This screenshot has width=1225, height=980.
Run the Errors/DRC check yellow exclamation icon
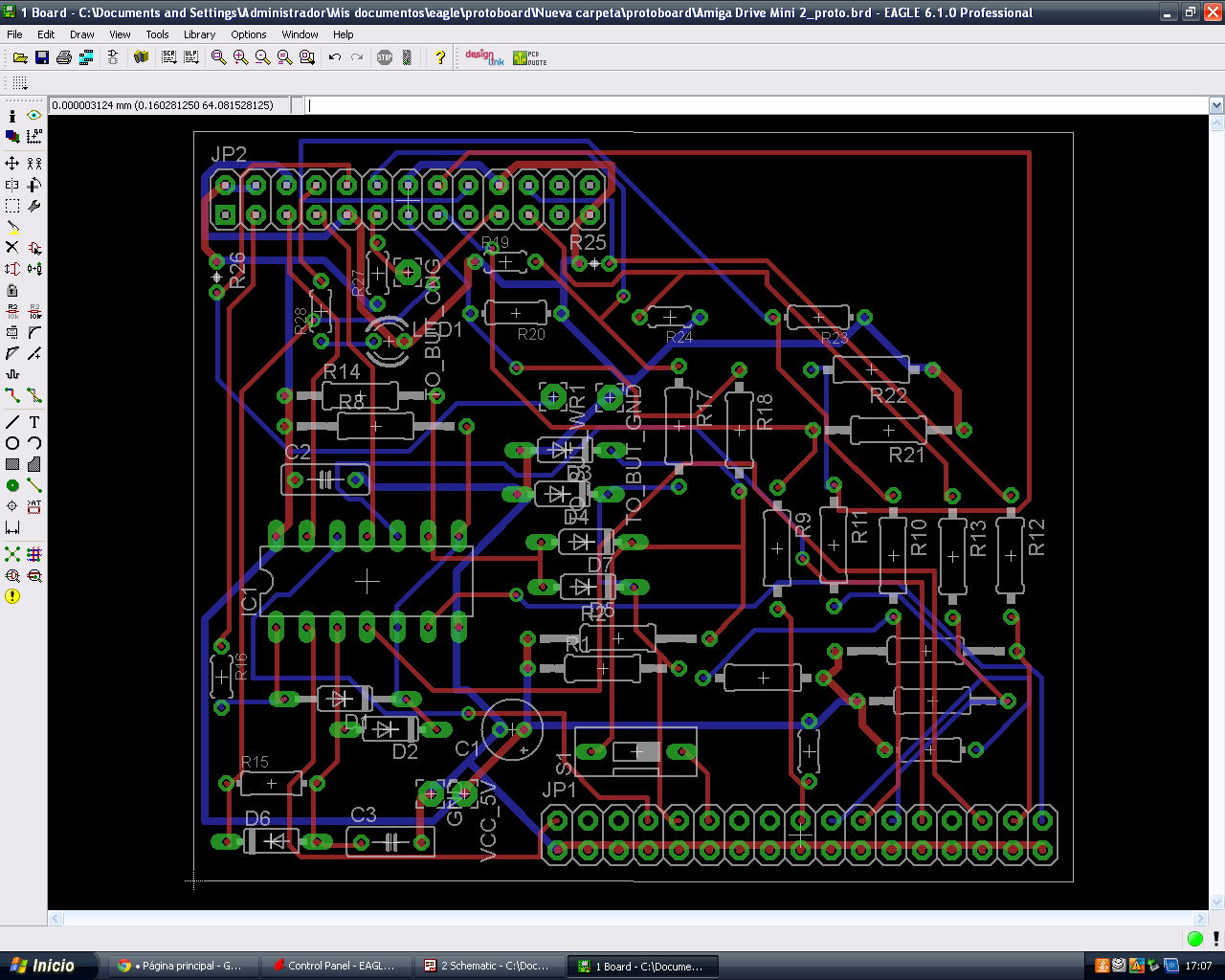tap(12, 596)
